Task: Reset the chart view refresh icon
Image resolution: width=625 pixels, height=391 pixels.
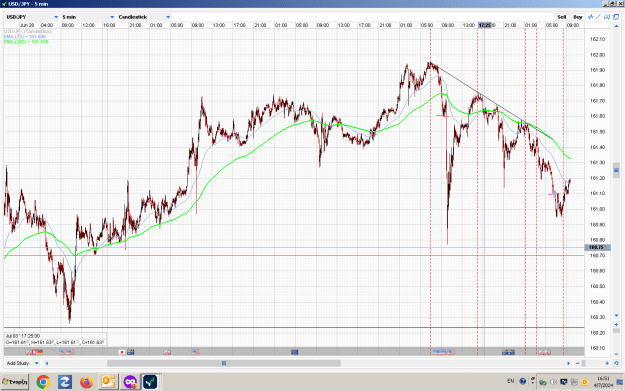Action: 616,363
